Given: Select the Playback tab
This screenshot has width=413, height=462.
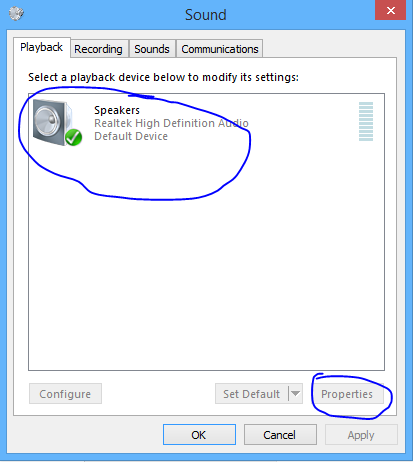Looking at the screenshot, I should click(x=42, y=47).
